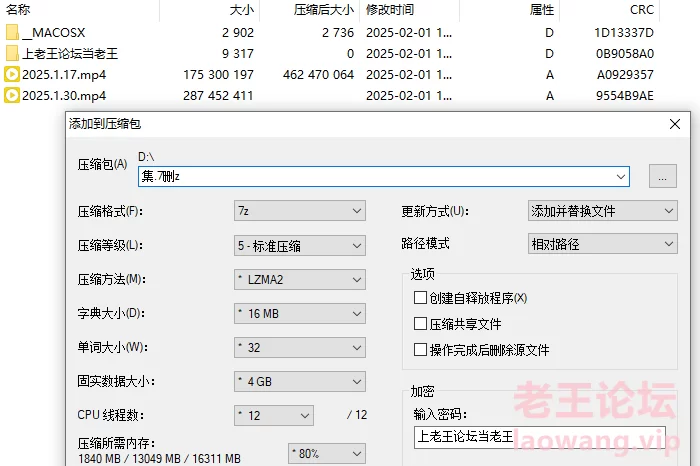Click the CRC value 1D13337D
Image resolution: width=700 pixels, height=466 pixels.
(x=624, y=33)
